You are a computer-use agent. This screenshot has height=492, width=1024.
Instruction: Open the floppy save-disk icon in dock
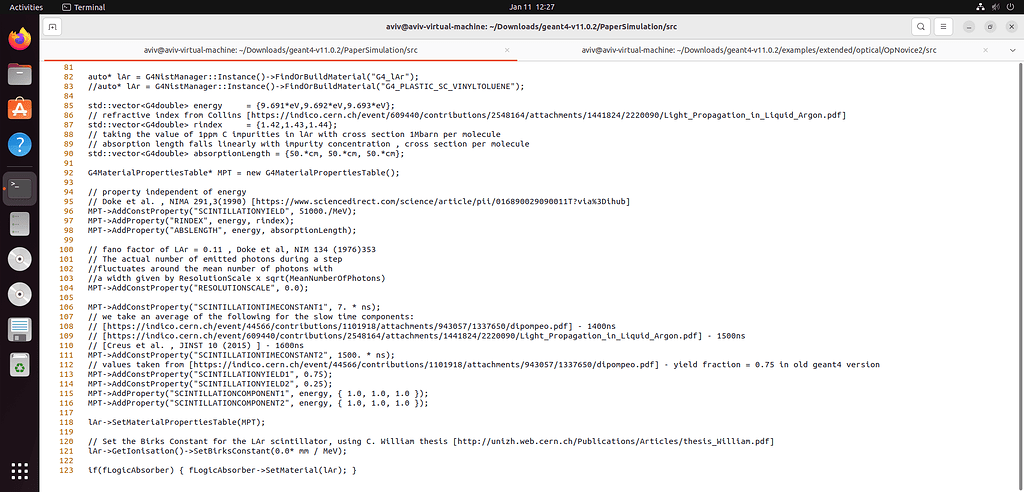19,330
